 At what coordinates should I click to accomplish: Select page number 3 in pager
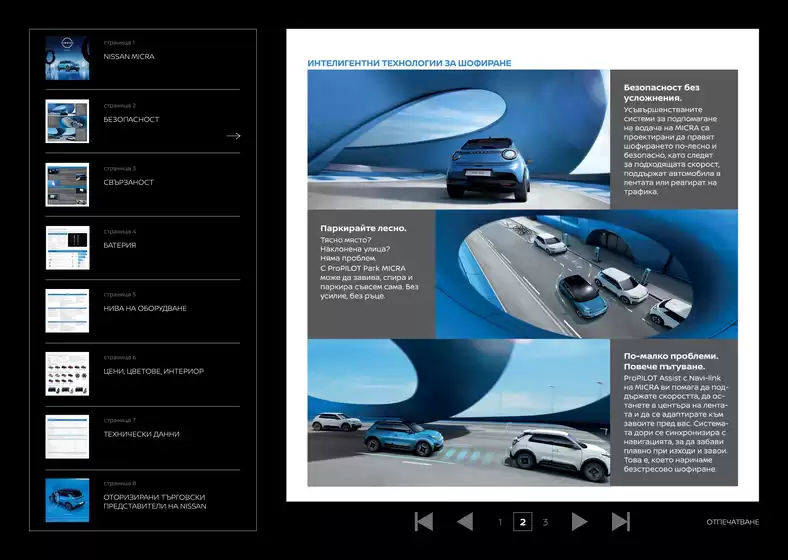[x=545, y=522]
